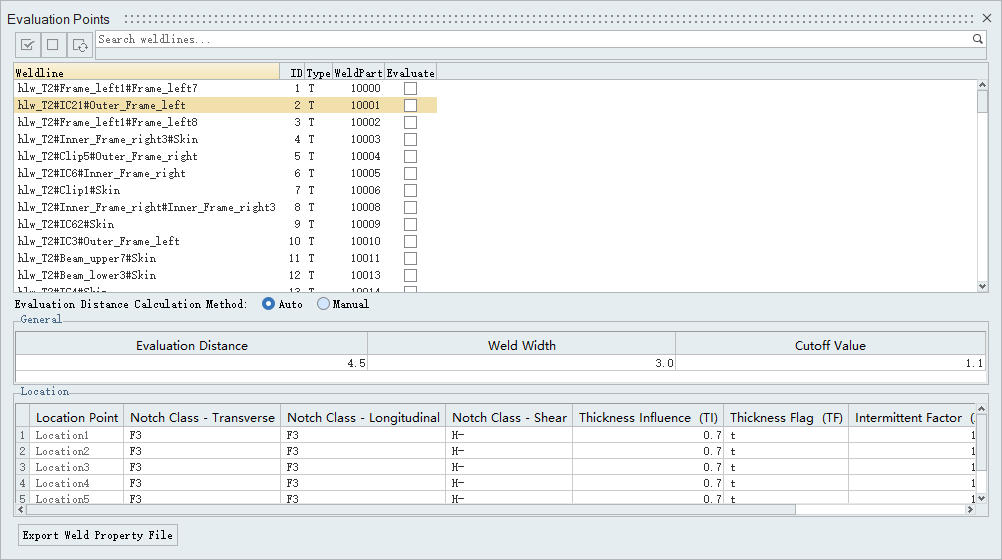Choose the Manual calculation method
Screen dimensions: 1002x560
pyautogui.click(x=323, y=304)
